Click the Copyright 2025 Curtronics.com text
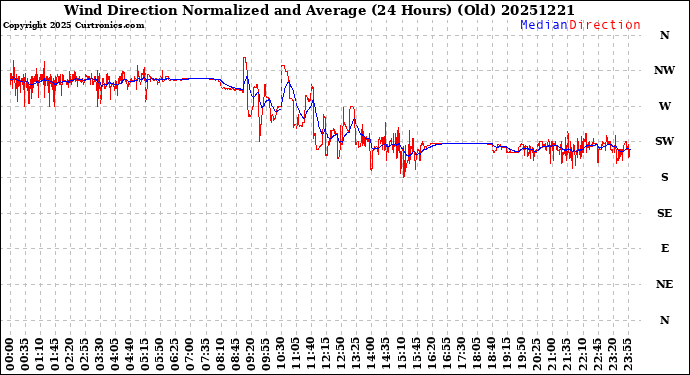This screenshot has height=375, width=690. click(x=73, y=26)
